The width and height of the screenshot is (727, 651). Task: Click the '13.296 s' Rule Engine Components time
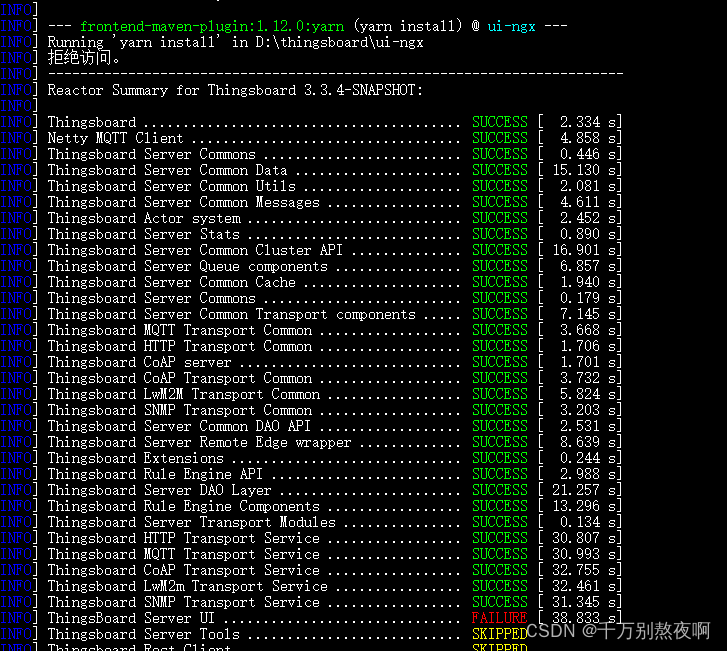584,506
